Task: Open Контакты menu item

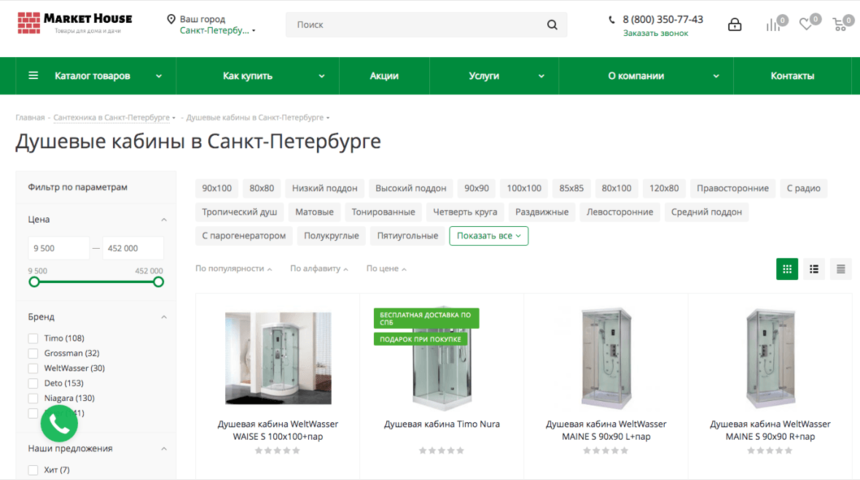Action: point(792,76)
